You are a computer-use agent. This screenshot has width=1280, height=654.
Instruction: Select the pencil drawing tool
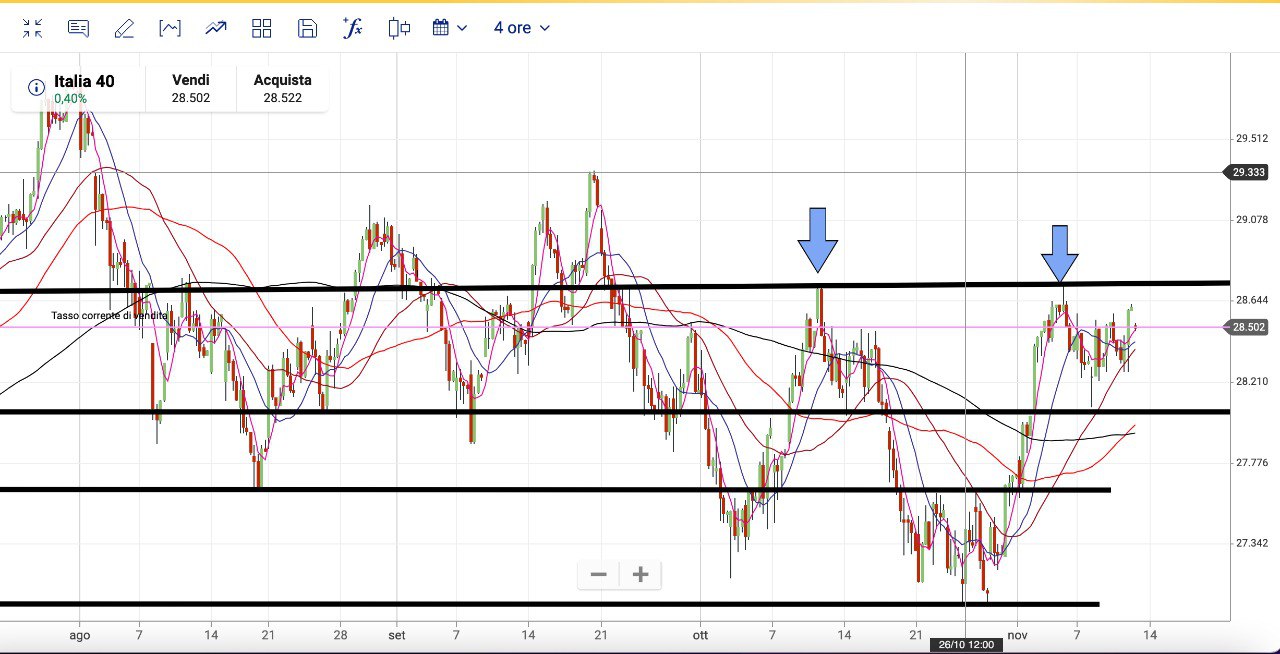pos(124,28)
